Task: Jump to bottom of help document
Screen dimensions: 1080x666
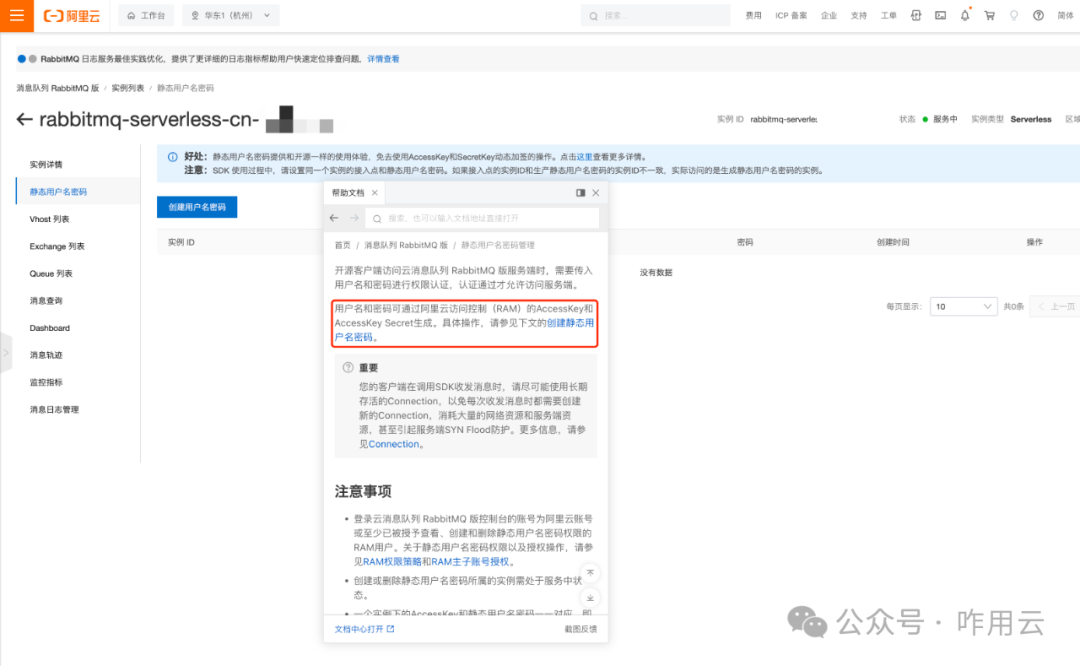Action: [590, 598]
